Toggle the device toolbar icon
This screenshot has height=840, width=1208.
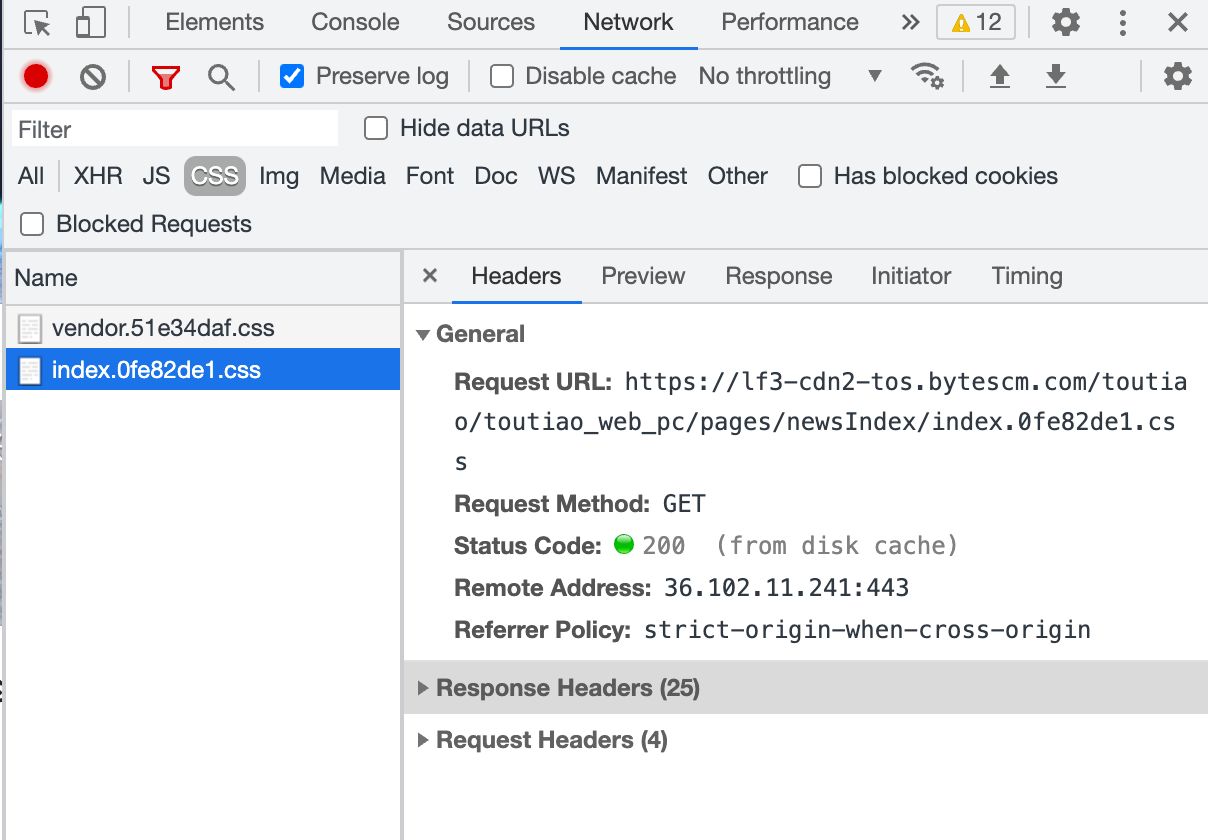point(91,22)
